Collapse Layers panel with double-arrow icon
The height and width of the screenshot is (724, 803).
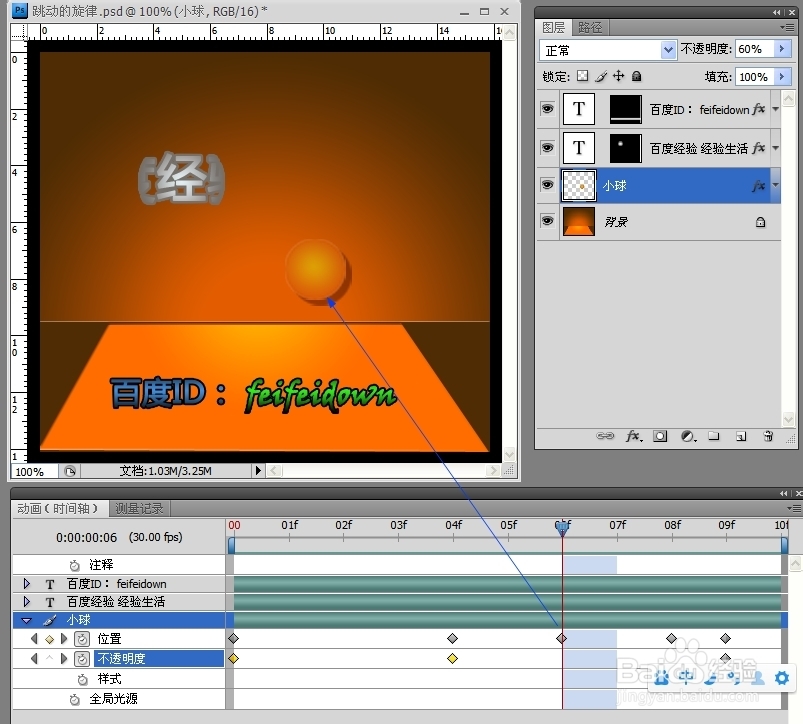tap(777, 12)
